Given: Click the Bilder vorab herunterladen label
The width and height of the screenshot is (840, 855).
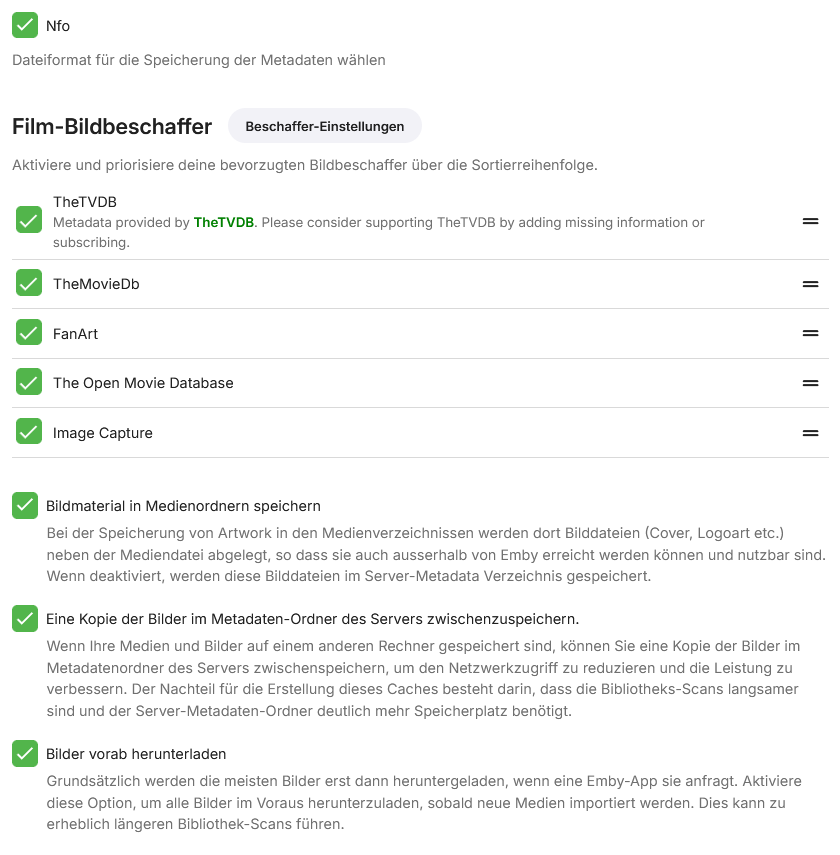Looking at the screenshot, I should tap(136, 754).
